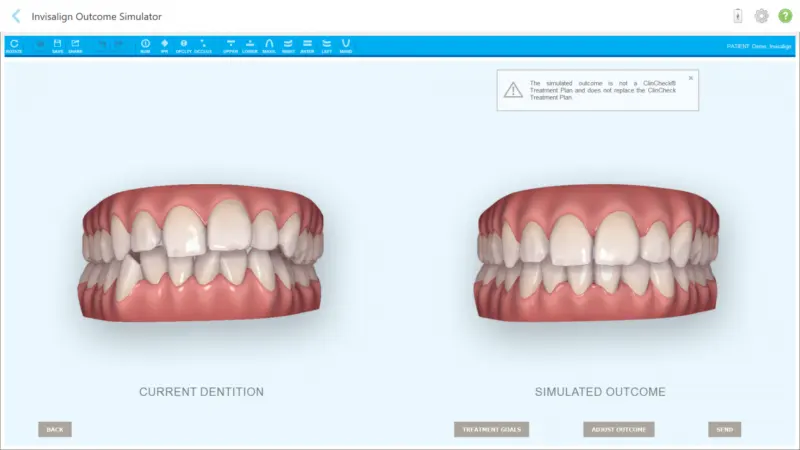Select the Mandibular occlusal view icon
The width and height of the screenshot is (800, 450).
pyautogui.click(x=345, y=45)
